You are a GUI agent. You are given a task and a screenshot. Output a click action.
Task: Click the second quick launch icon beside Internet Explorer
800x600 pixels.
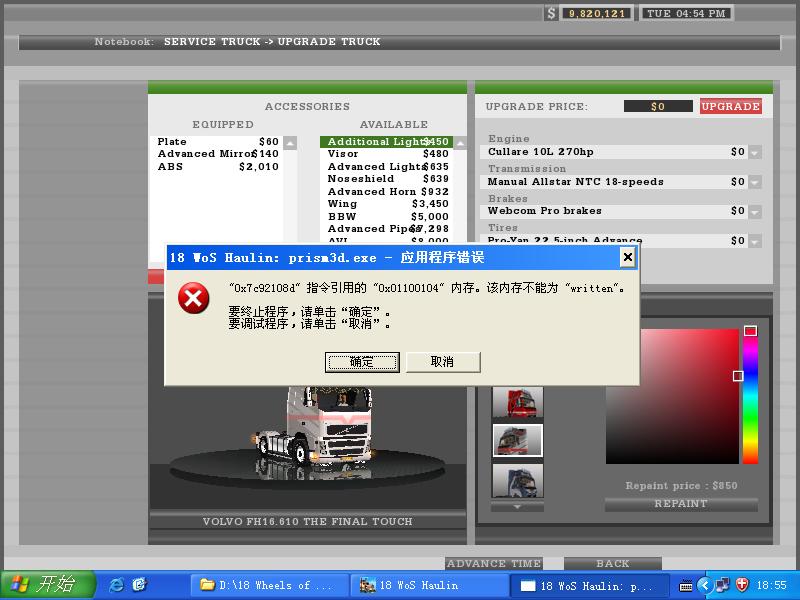click(x=139, y=585)
